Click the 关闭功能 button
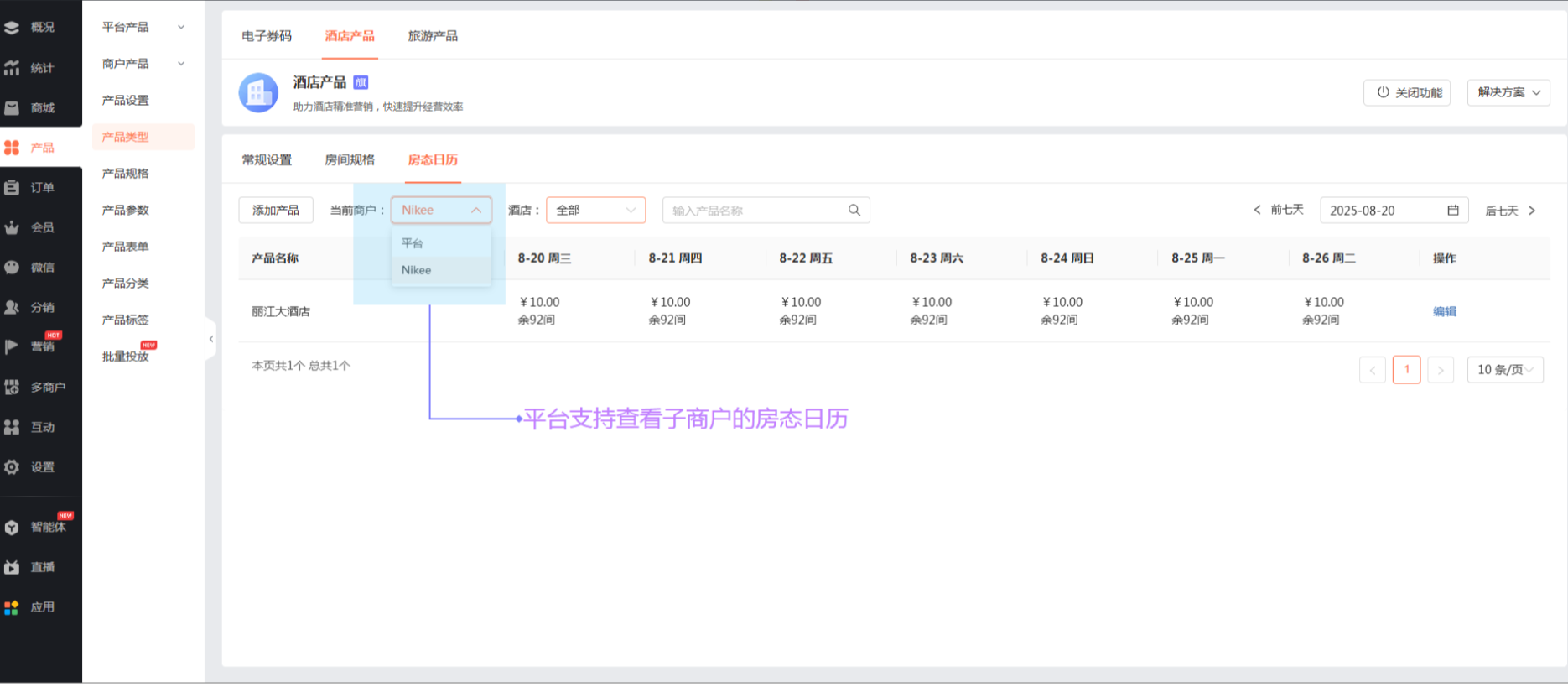Screen dimensions: 1568x687 click(x=1407, y=92)
